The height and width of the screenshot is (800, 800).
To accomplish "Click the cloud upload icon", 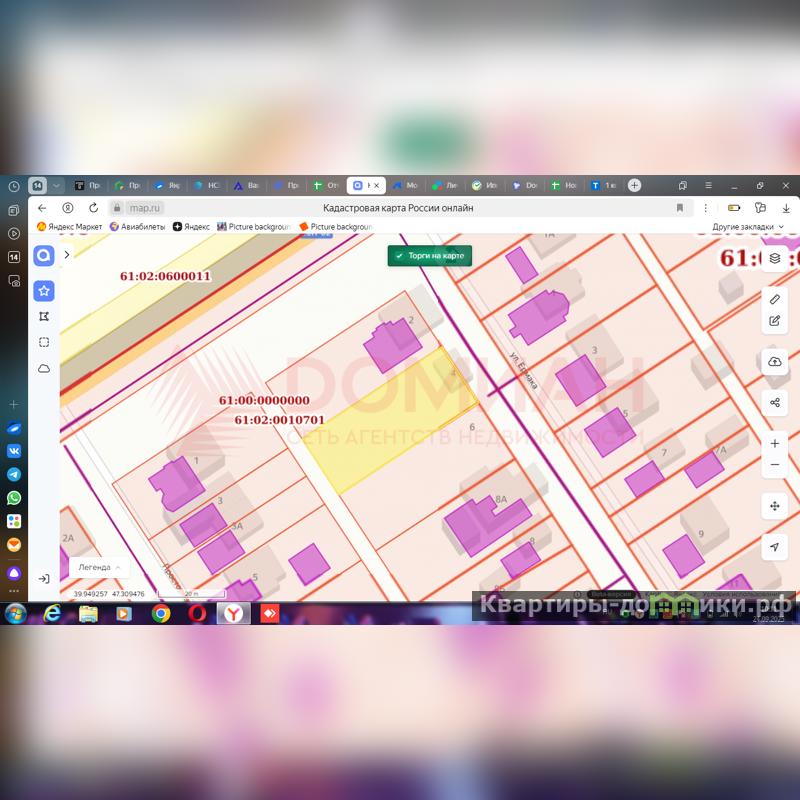I will click(x=775, y=362).
